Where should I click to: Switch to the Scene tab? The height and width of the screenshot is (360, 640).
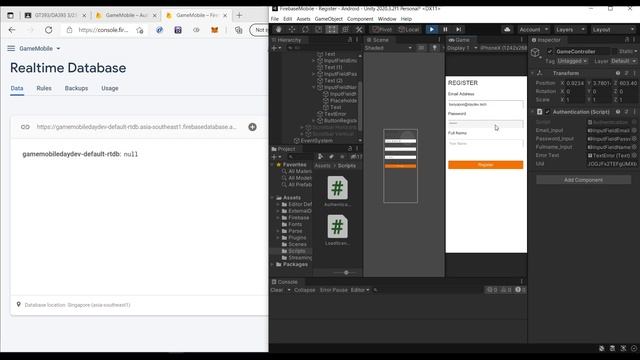[x=378, y=40]
